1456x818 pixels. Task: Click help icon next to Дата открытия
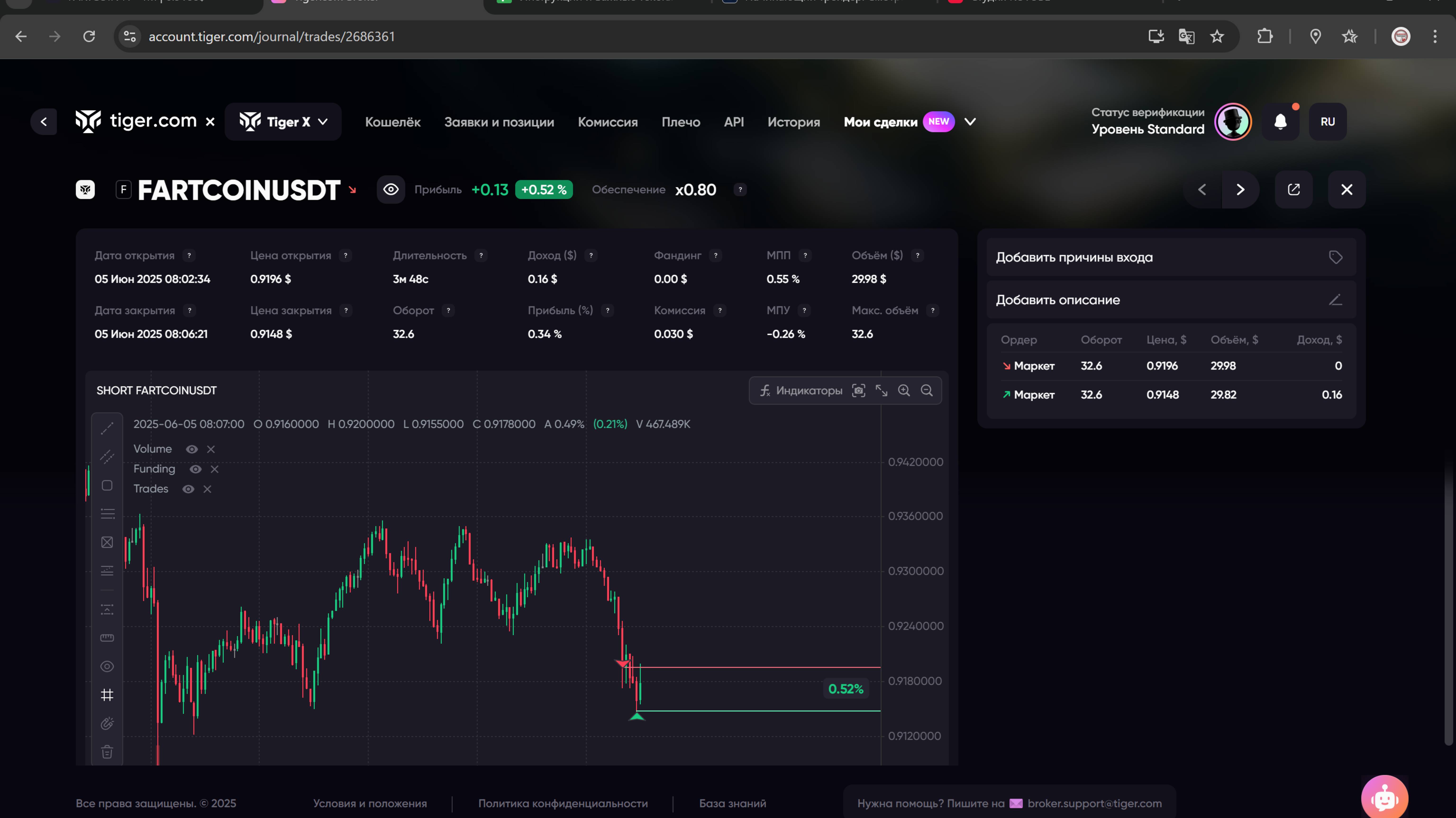[x=189, y=256]
